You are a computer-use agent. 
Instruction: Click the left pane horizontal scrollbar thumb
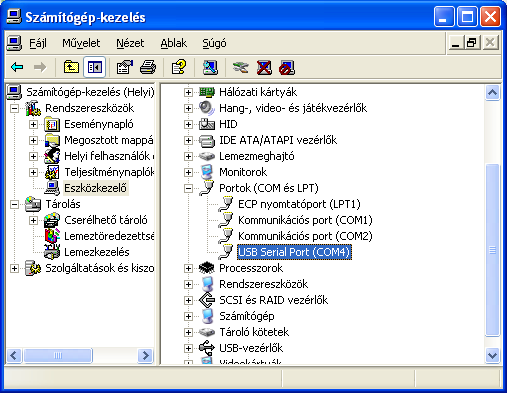tap(58, 356)
